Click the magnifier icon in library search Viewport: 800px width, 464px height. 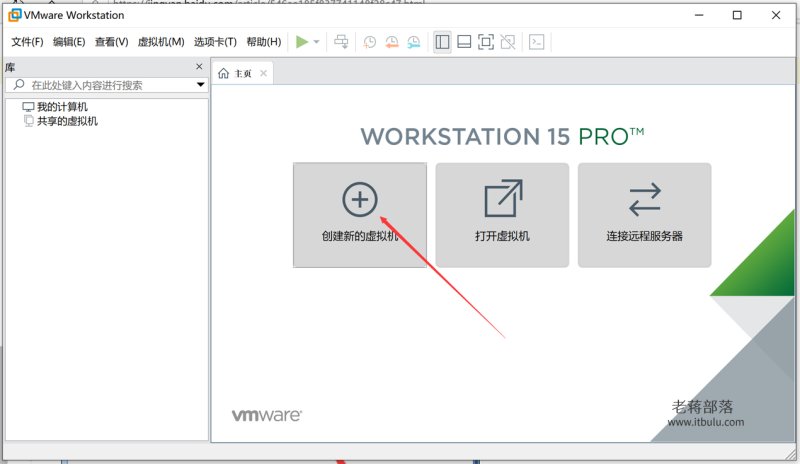pos(19,85)
